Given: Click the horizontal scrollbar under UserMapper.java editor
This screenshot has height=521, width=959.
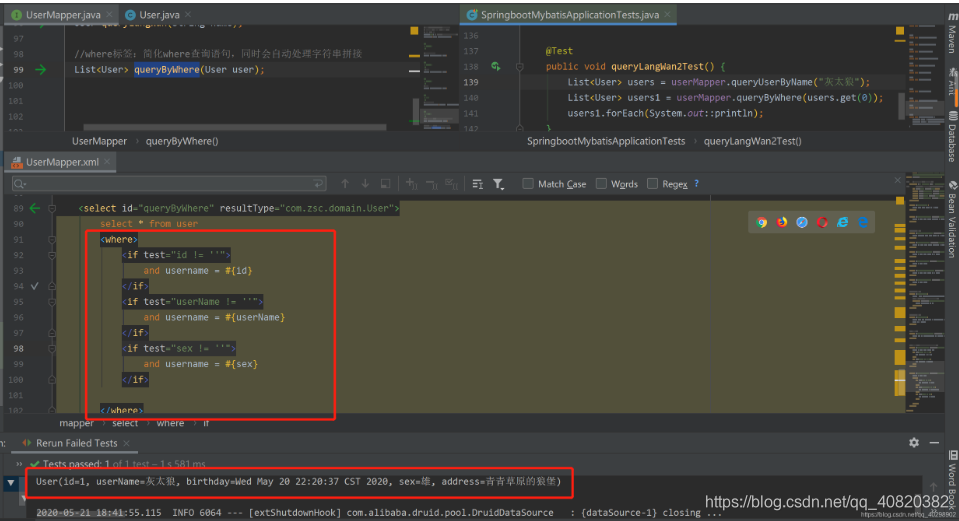Looking at the screenshot, I should point(235,127).
